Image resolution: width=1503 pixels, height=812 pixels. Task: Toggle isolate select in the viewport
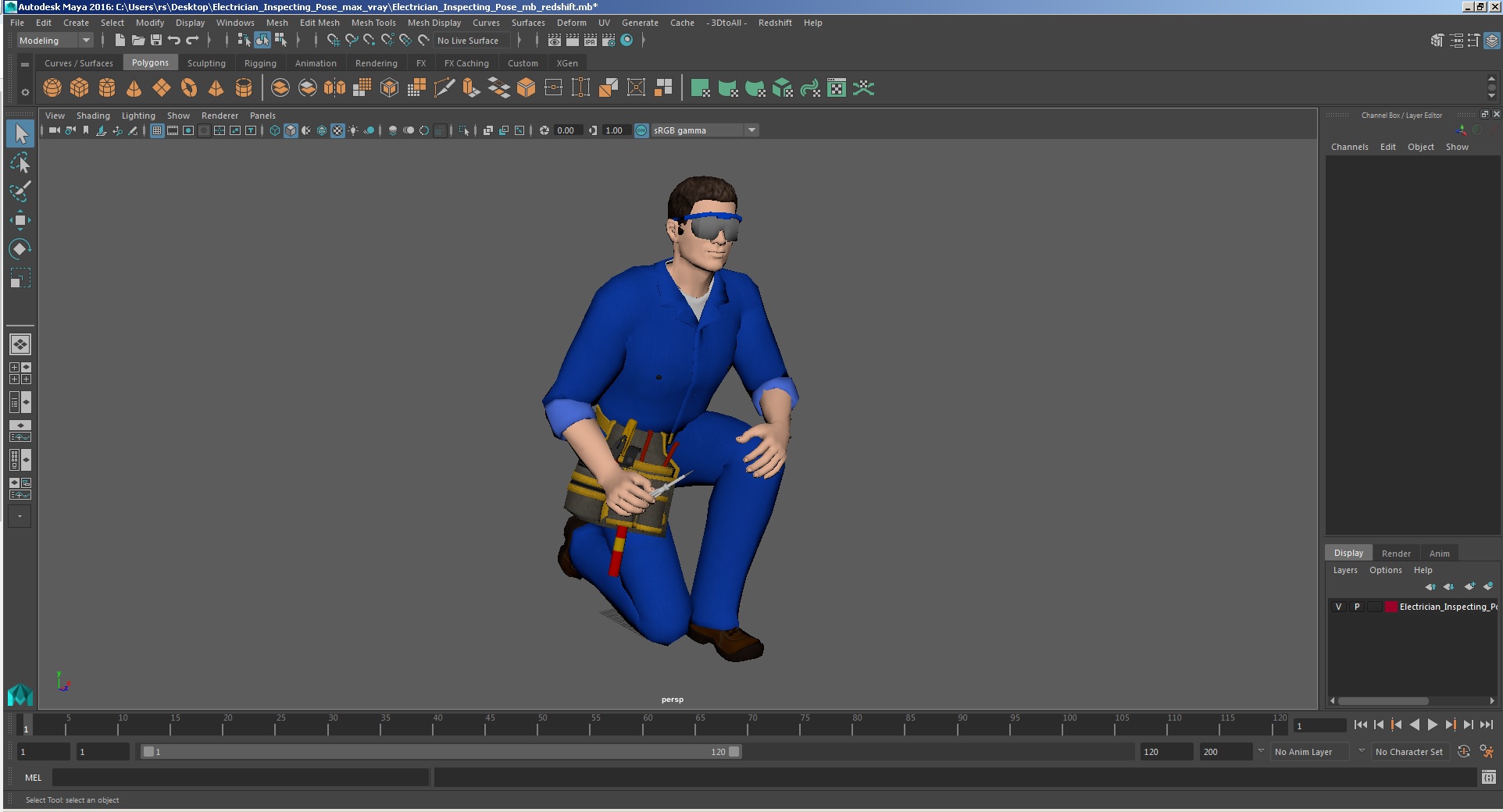tap(464, 130)
